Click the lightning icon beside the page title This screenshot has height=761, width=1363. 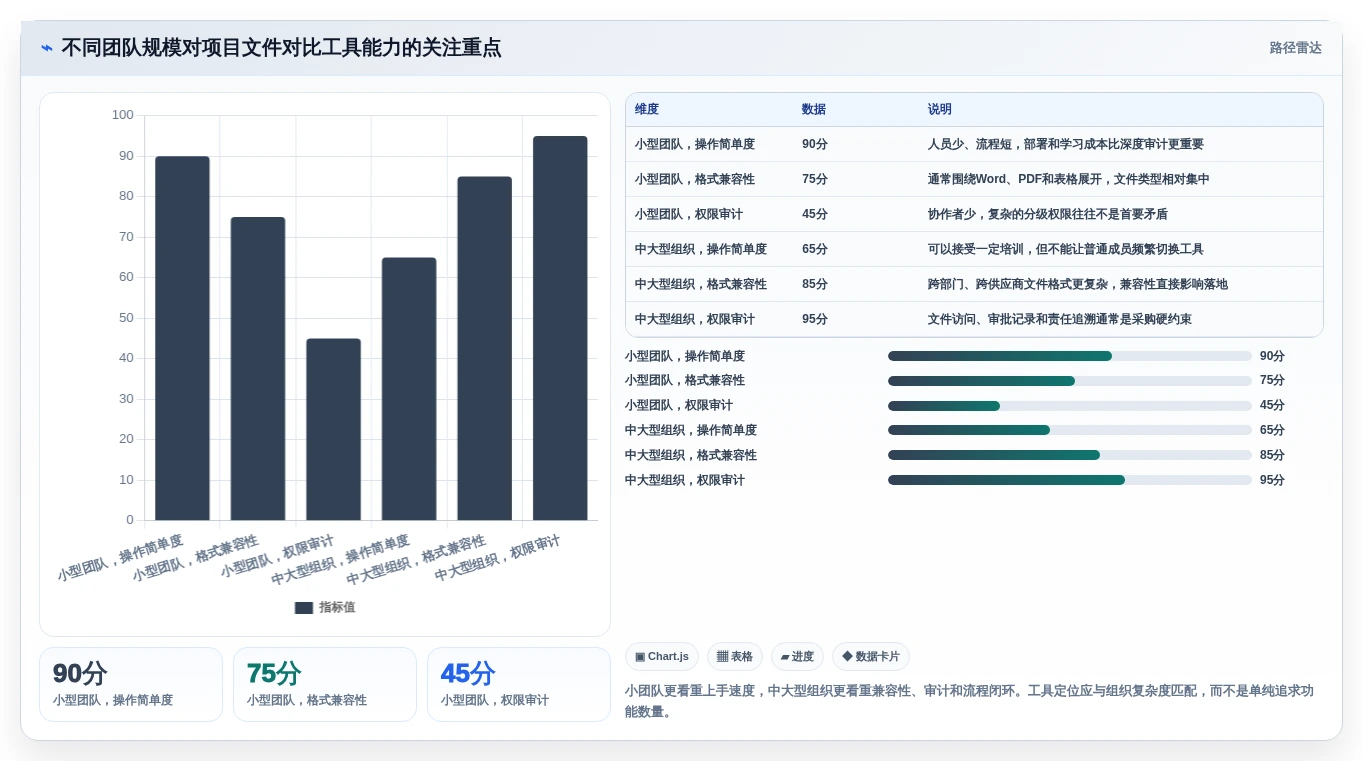[47, 48]
